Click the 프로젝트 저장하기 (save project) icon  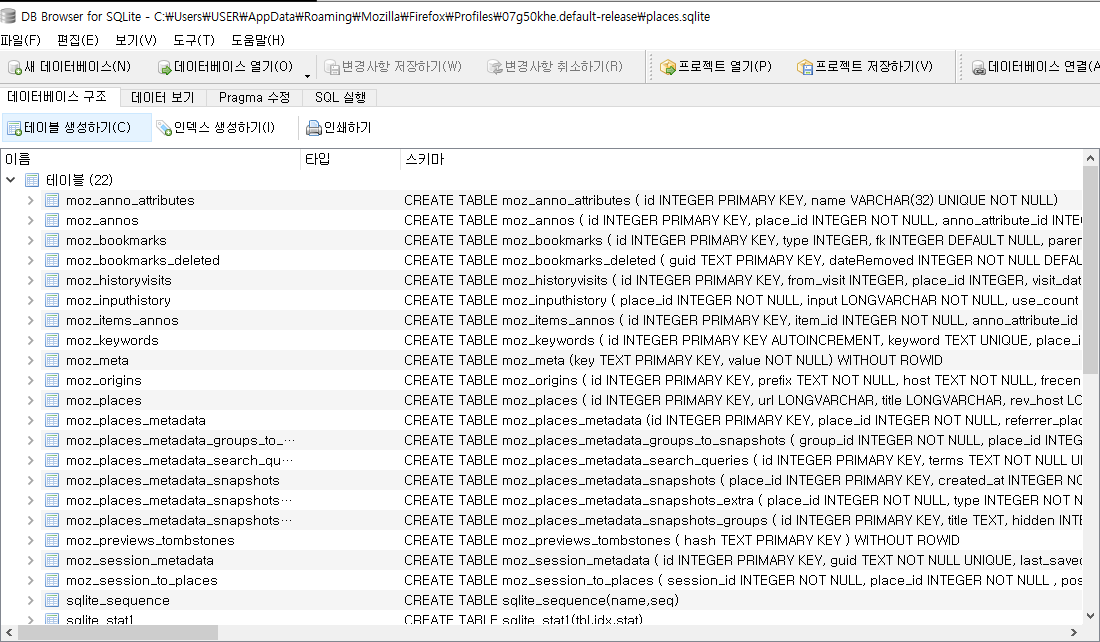click(805, 67)
